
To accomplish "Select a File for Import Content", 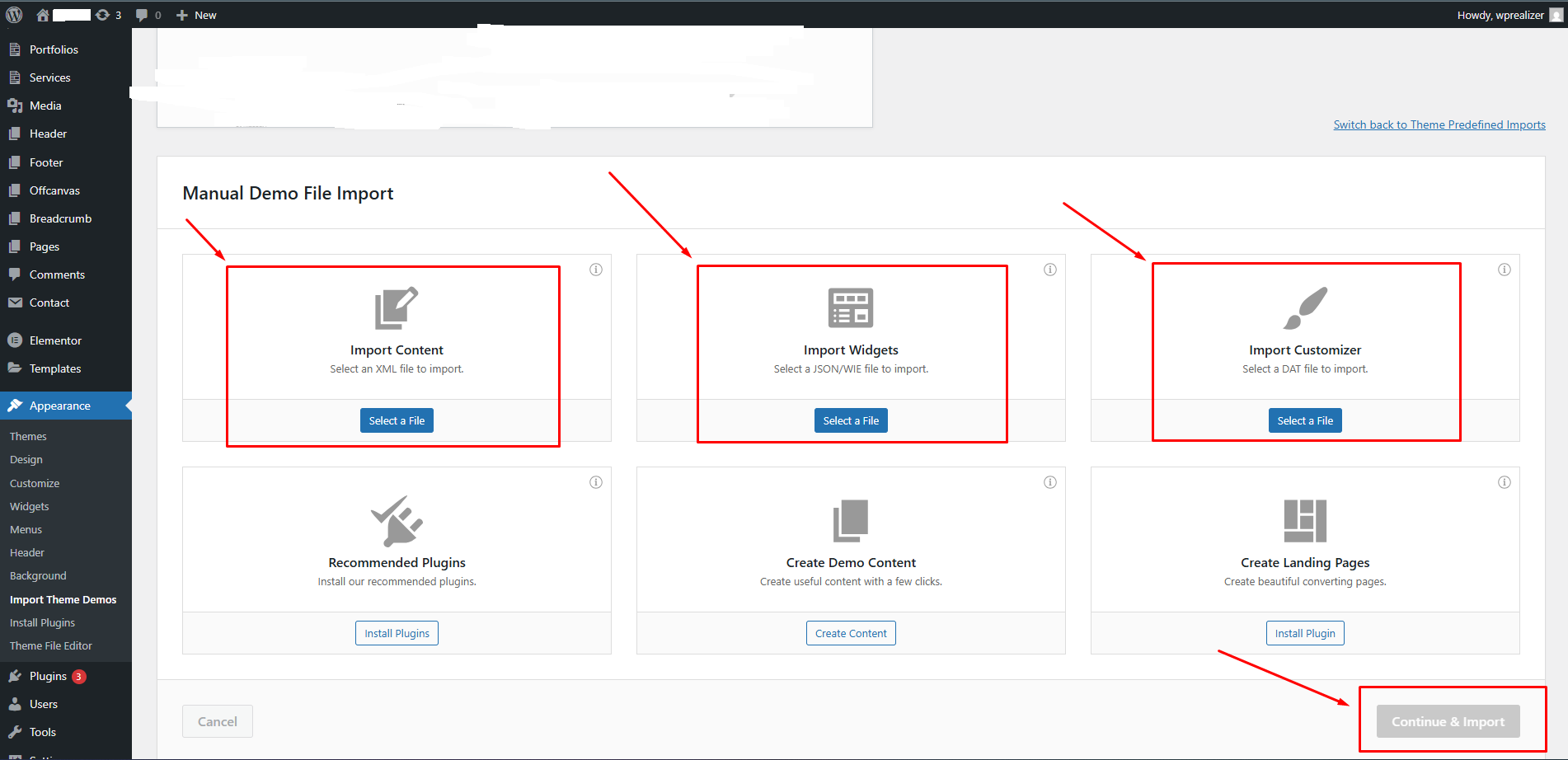I will tap(397, 420).
